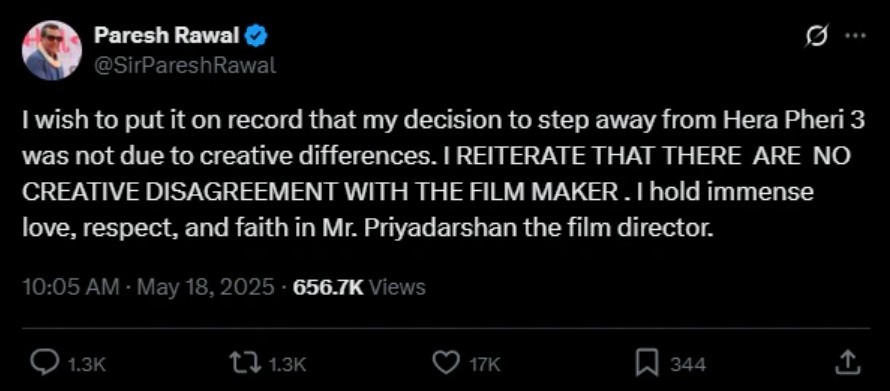Click the blue verified badge
This screenshot has width=890, height=391.
click(x=257, y=37)
